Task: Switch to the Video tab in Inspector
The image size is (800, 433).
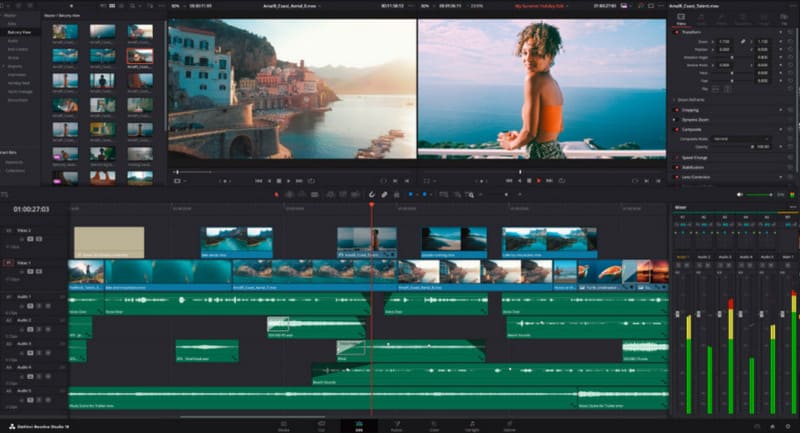Action: pos(681,19)
